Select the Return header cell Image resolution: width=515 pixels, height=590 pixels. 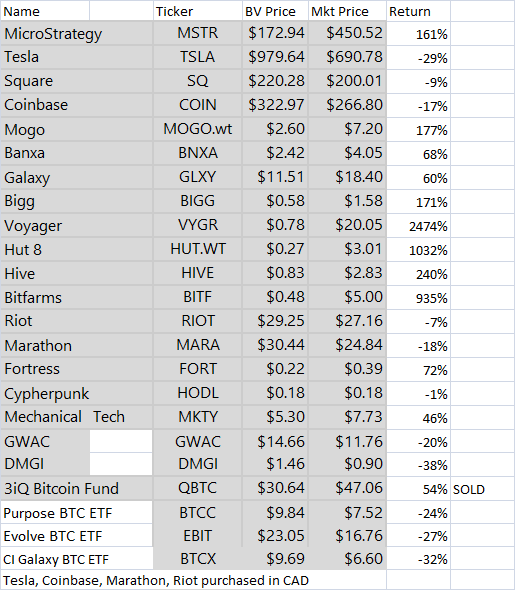tap(418, 11)
